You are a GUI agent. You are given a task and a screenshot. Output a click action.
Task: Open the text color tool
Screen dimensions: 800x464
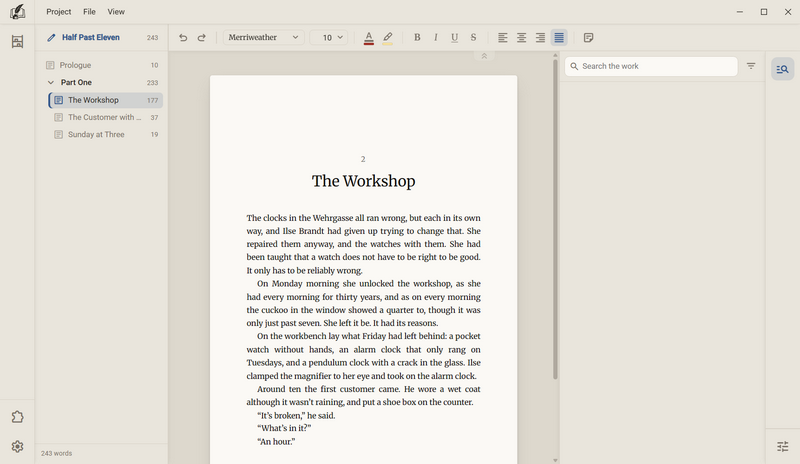click(369, 38)
